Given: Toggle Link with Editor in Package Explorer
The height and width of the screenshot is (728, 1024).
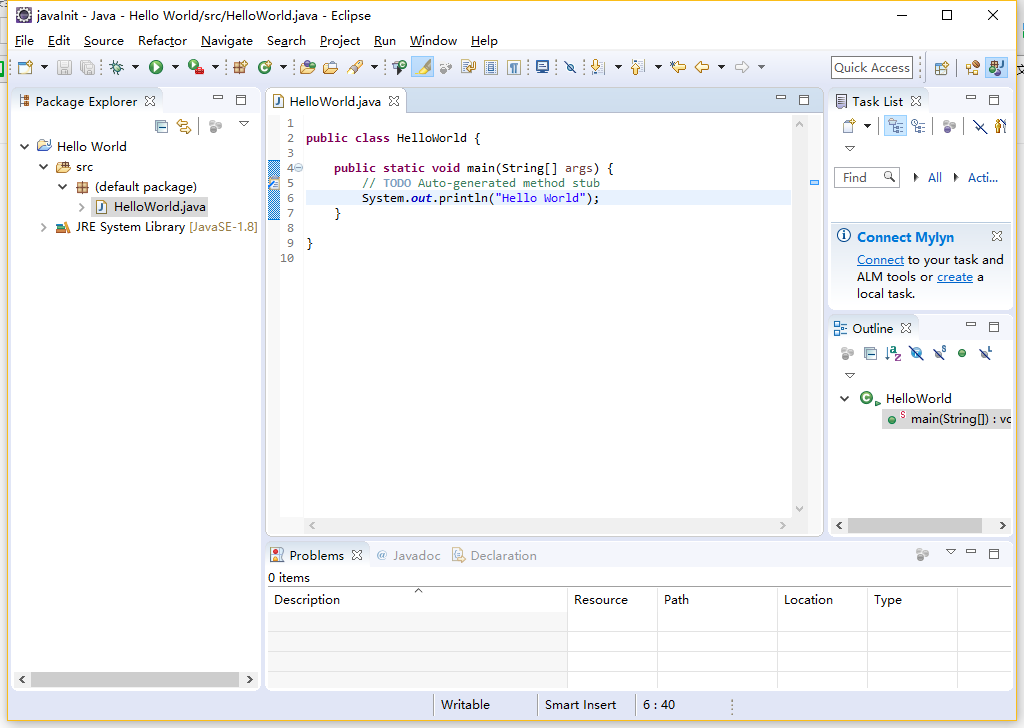Looking at the screenshot, I should coord(183,125).
